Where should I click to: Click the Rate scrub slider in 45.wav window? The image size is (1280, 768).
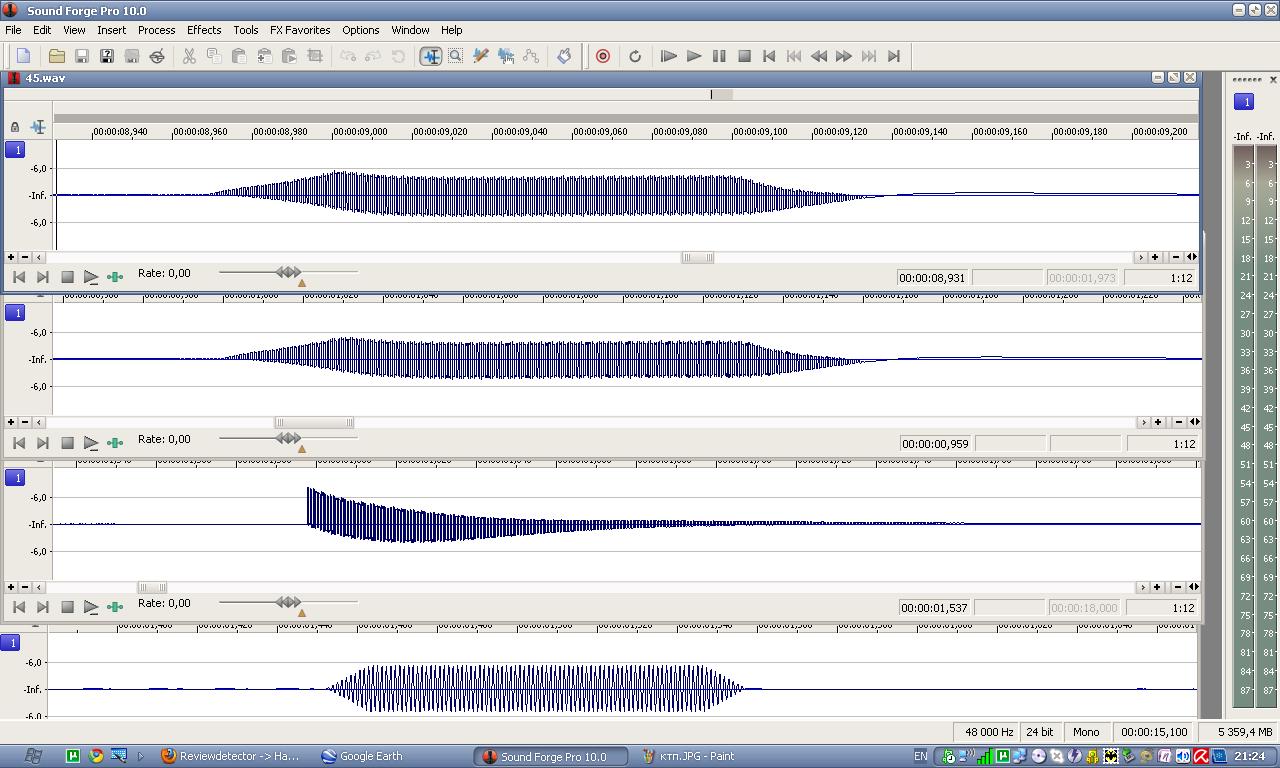[288, 272]
